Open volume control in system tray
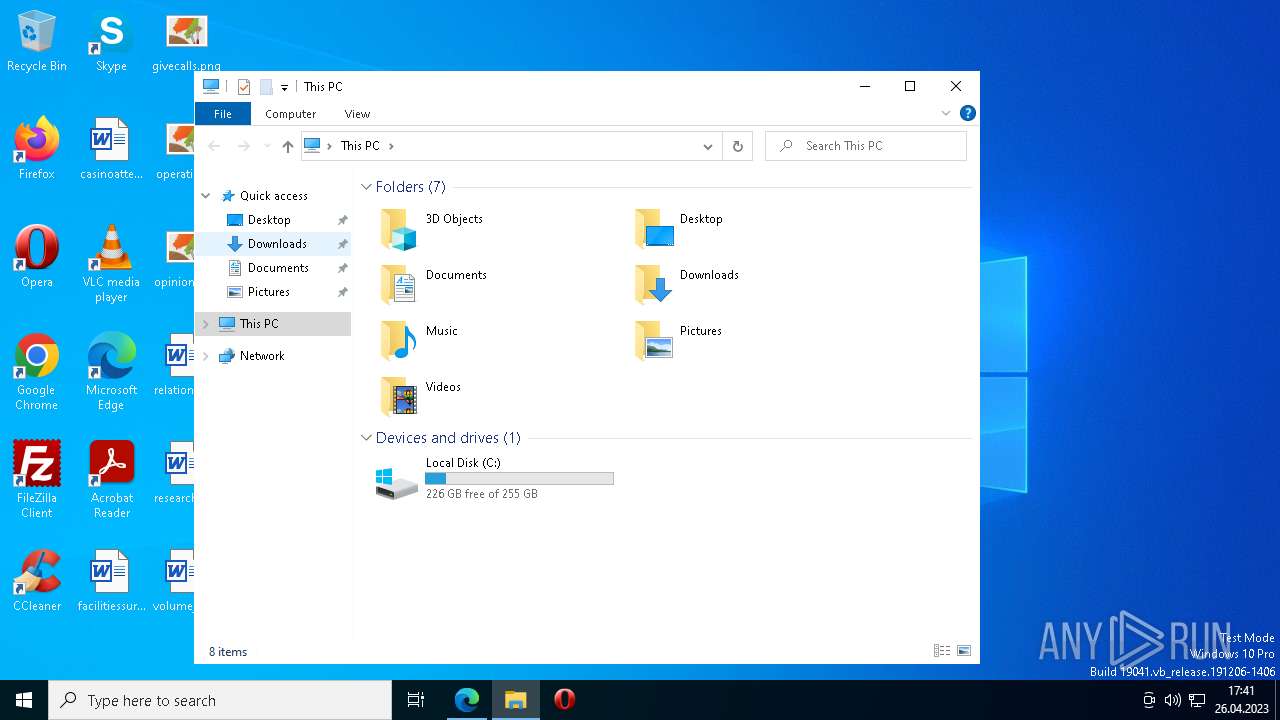The height and width of the screenshot is (720, 1280). pyautogui.click(x=1173, y=700)
